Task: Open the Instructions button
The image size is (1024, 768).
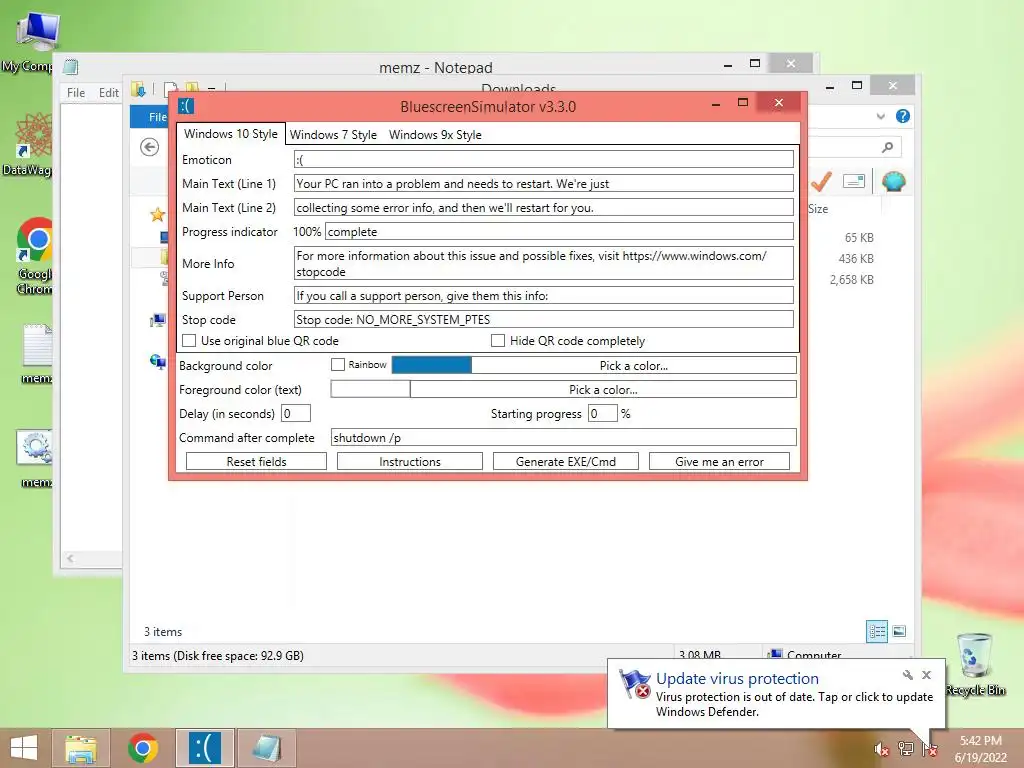Action: (x=409, y=461)
